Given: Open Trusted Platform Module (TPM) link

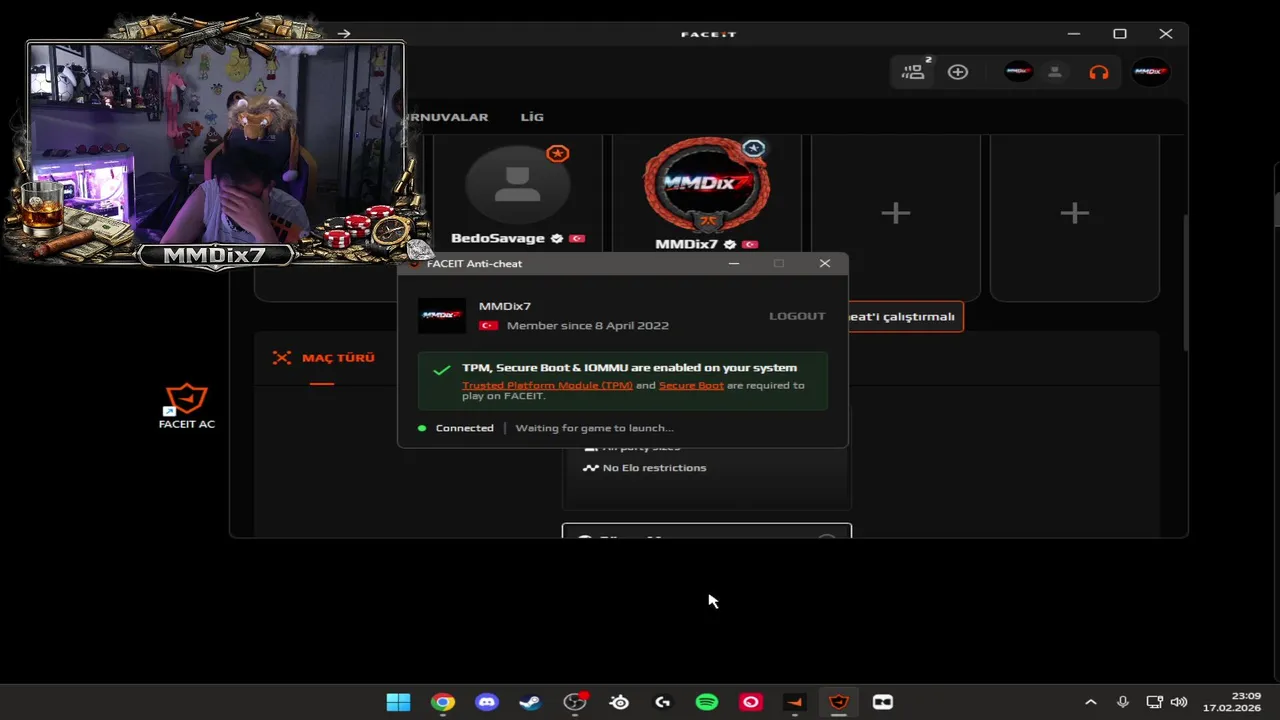Looking at the screenshot, I should click(547, 385).
